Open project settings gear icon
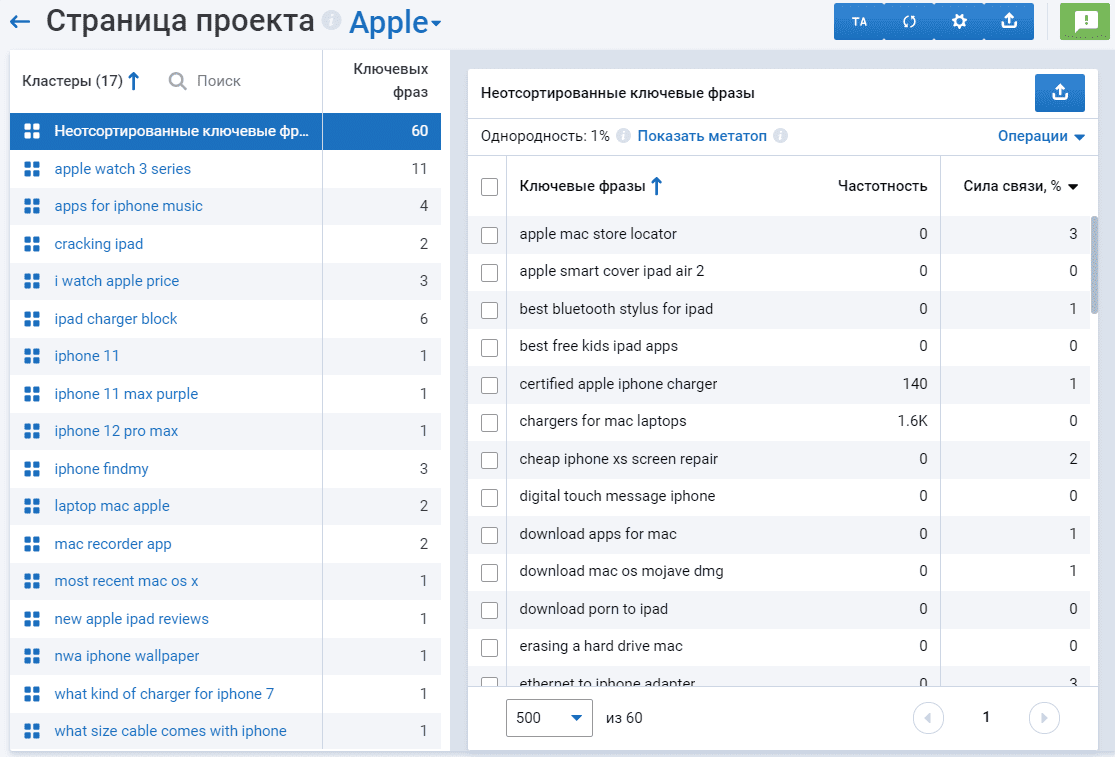 959,21
